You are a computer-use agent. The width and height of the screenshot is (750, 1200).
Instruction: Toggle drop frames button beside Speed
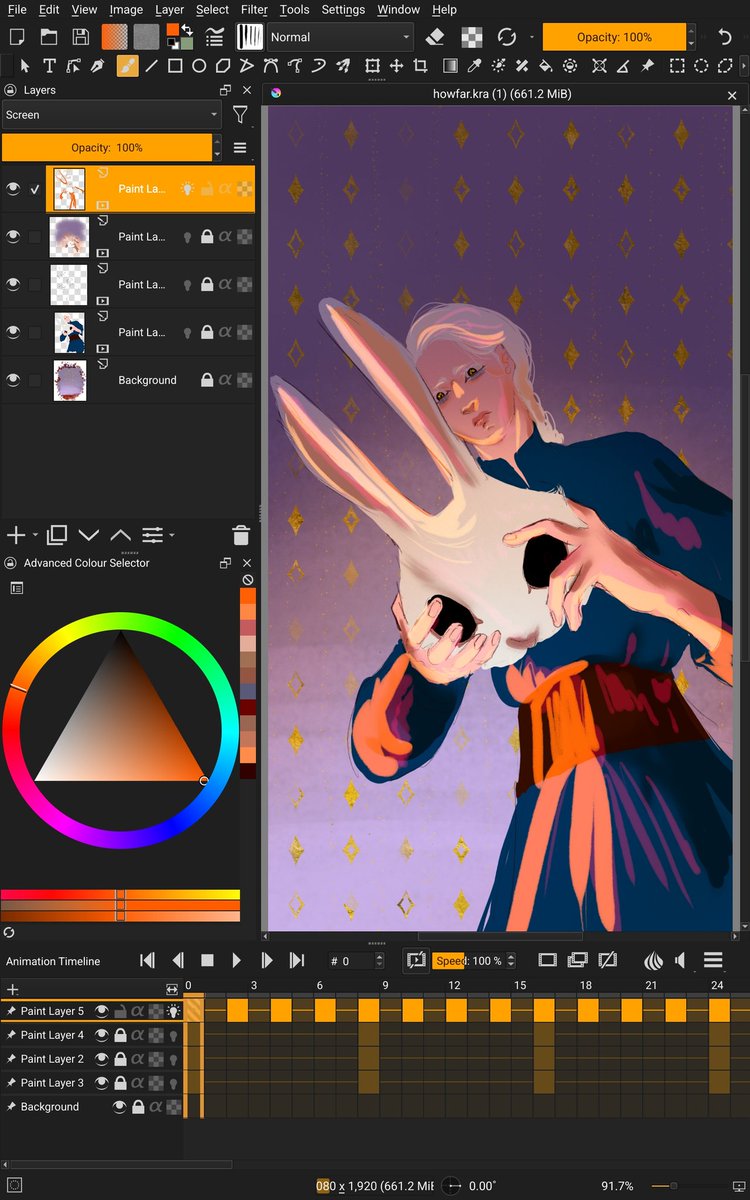tap(416, 960)
